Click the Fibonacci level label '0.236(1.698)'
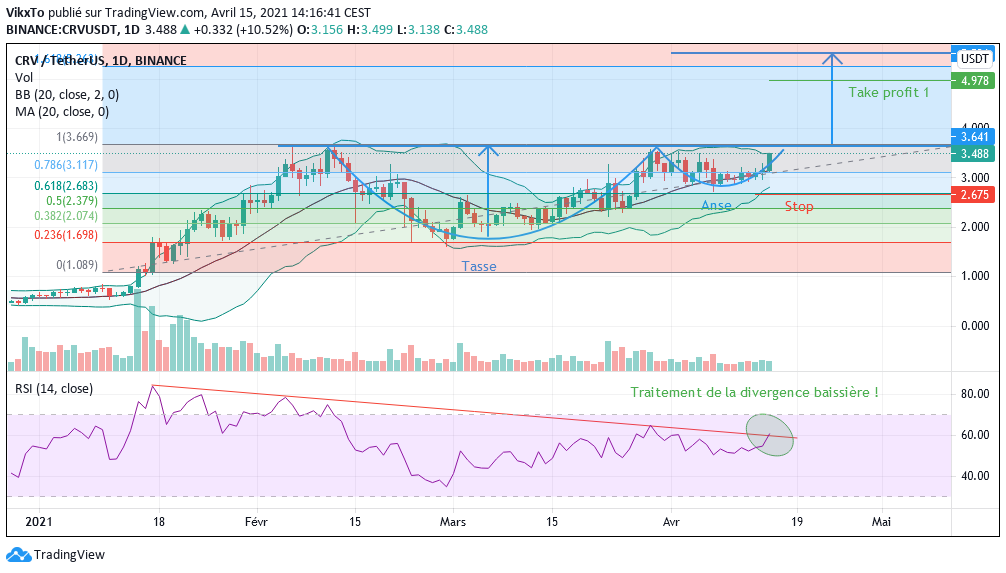This screenshot has width=1006, height=573. (66, 235)
